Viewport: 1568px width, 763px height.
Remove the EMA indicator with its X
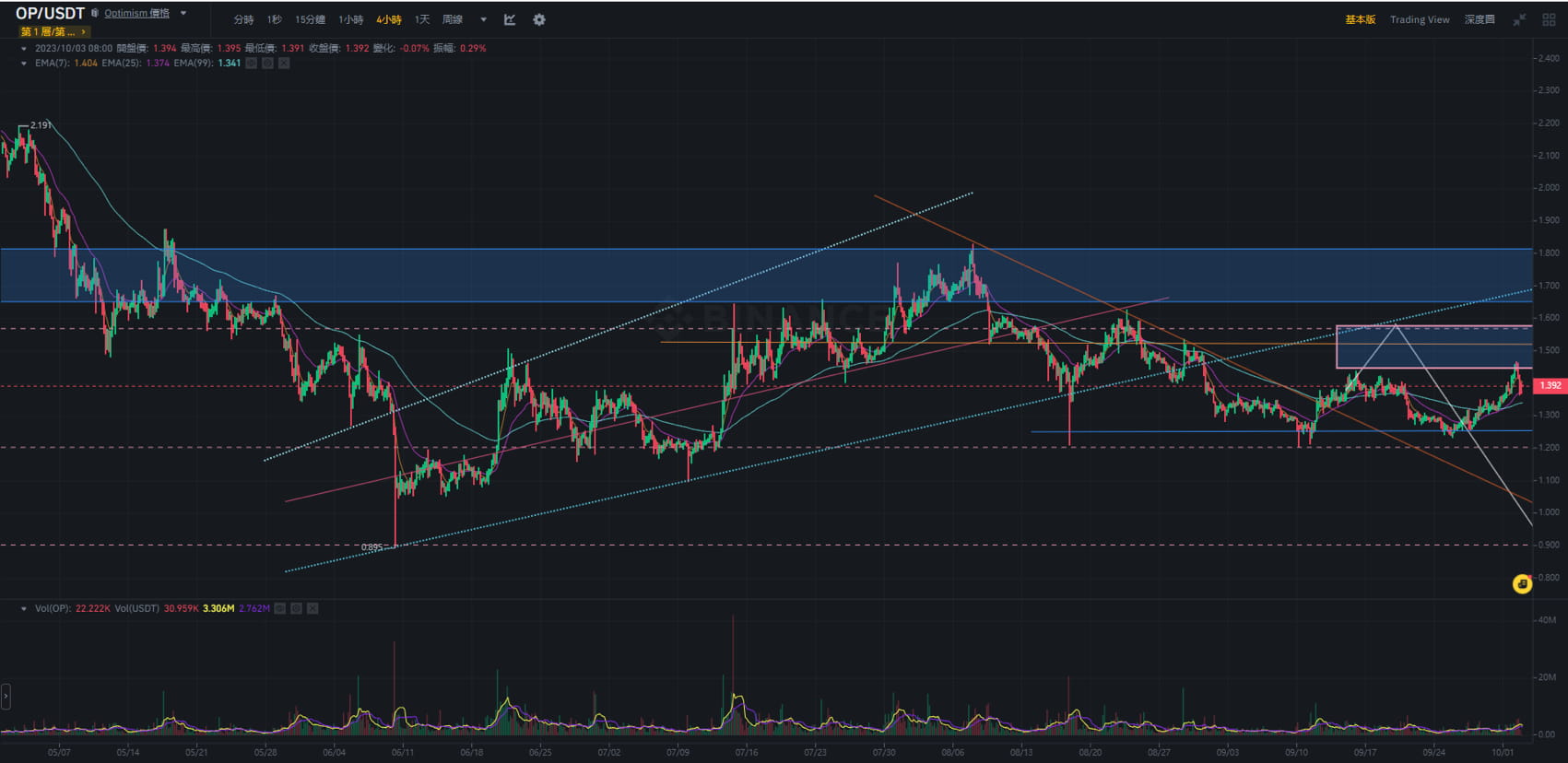pos(284,63)
